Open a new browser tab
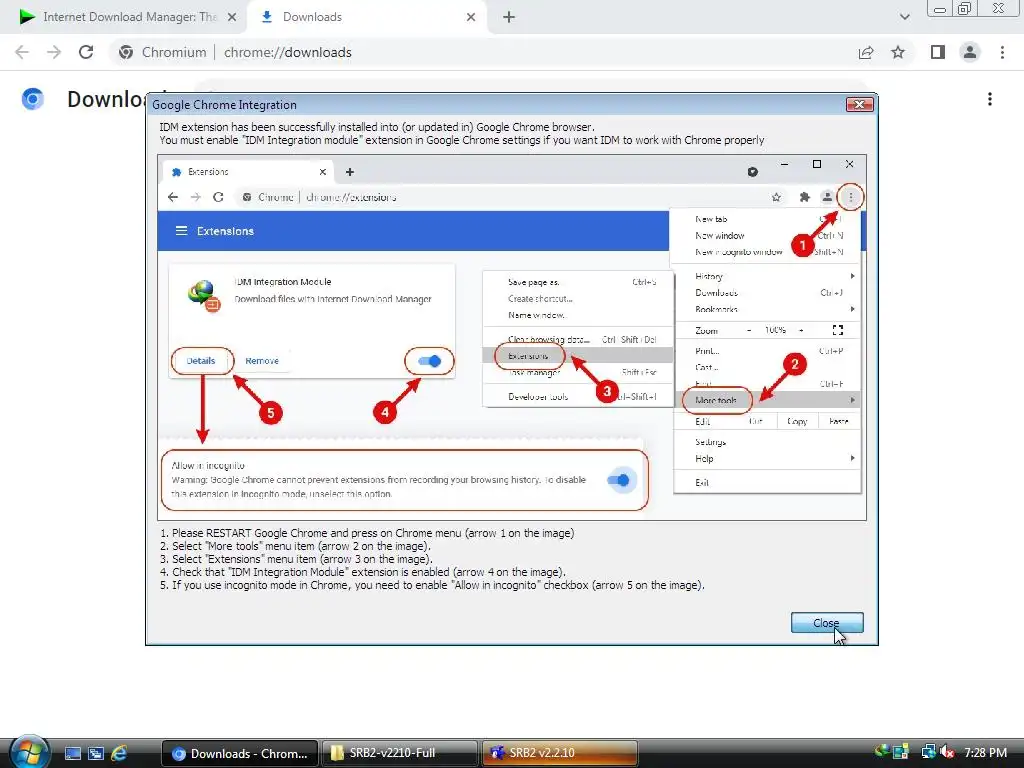Viewport: 1024px width, 768px height. [x=509, y=17]
